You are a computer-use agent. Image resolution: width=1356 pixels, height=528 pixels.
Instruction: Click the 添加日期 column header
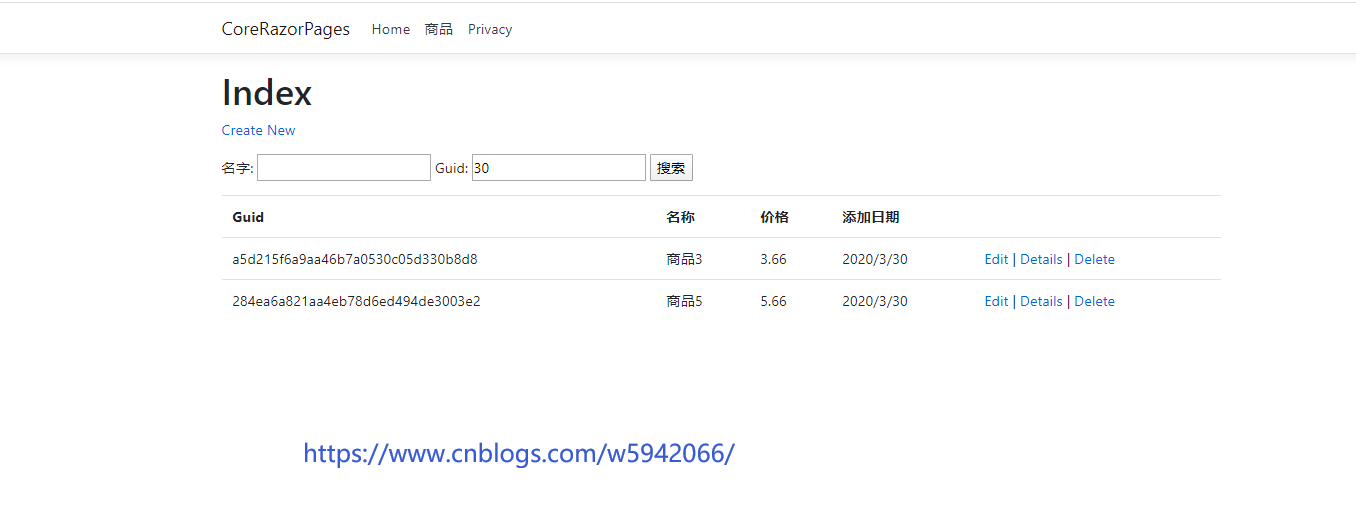[x=870, y=217]
